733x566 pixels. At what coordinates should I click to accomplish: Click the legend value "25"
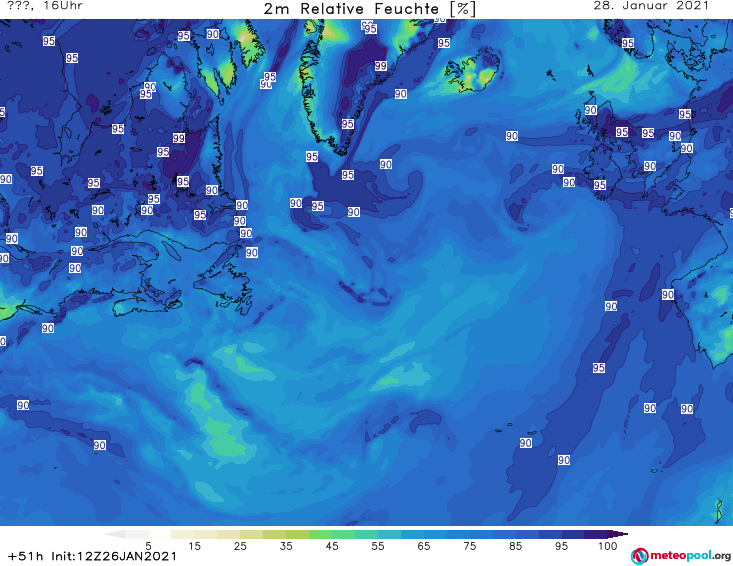240,546
